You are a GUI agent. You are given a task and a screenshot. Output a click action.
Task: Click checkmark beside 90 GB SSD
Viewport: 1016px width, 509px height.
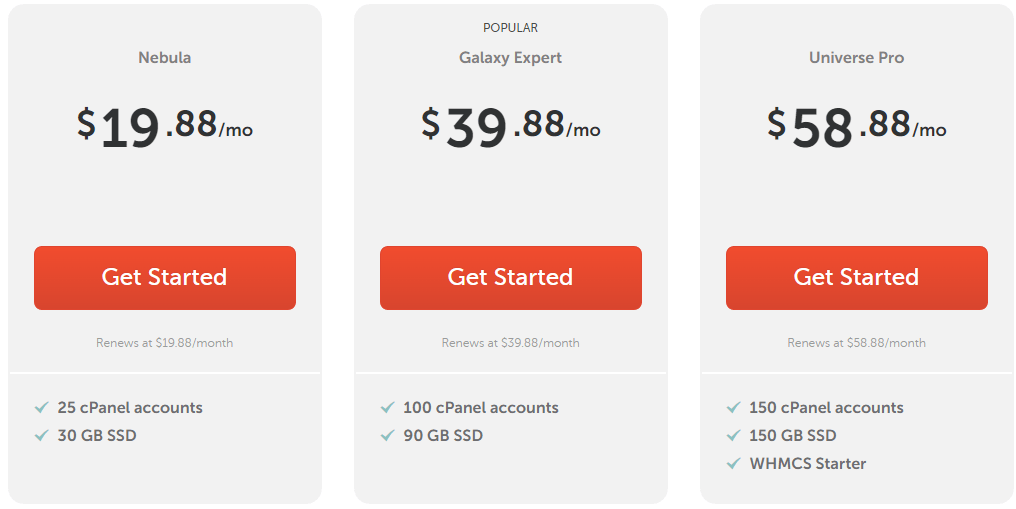point(387,435)
